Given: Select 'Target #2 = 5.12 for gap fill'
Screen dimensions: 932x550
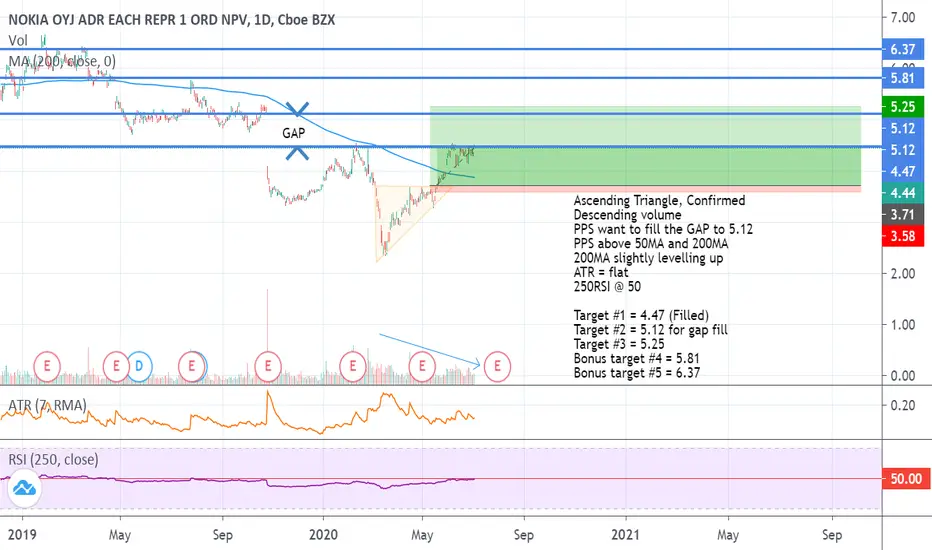Looking at the screenshot, I should tap(650, 329).
